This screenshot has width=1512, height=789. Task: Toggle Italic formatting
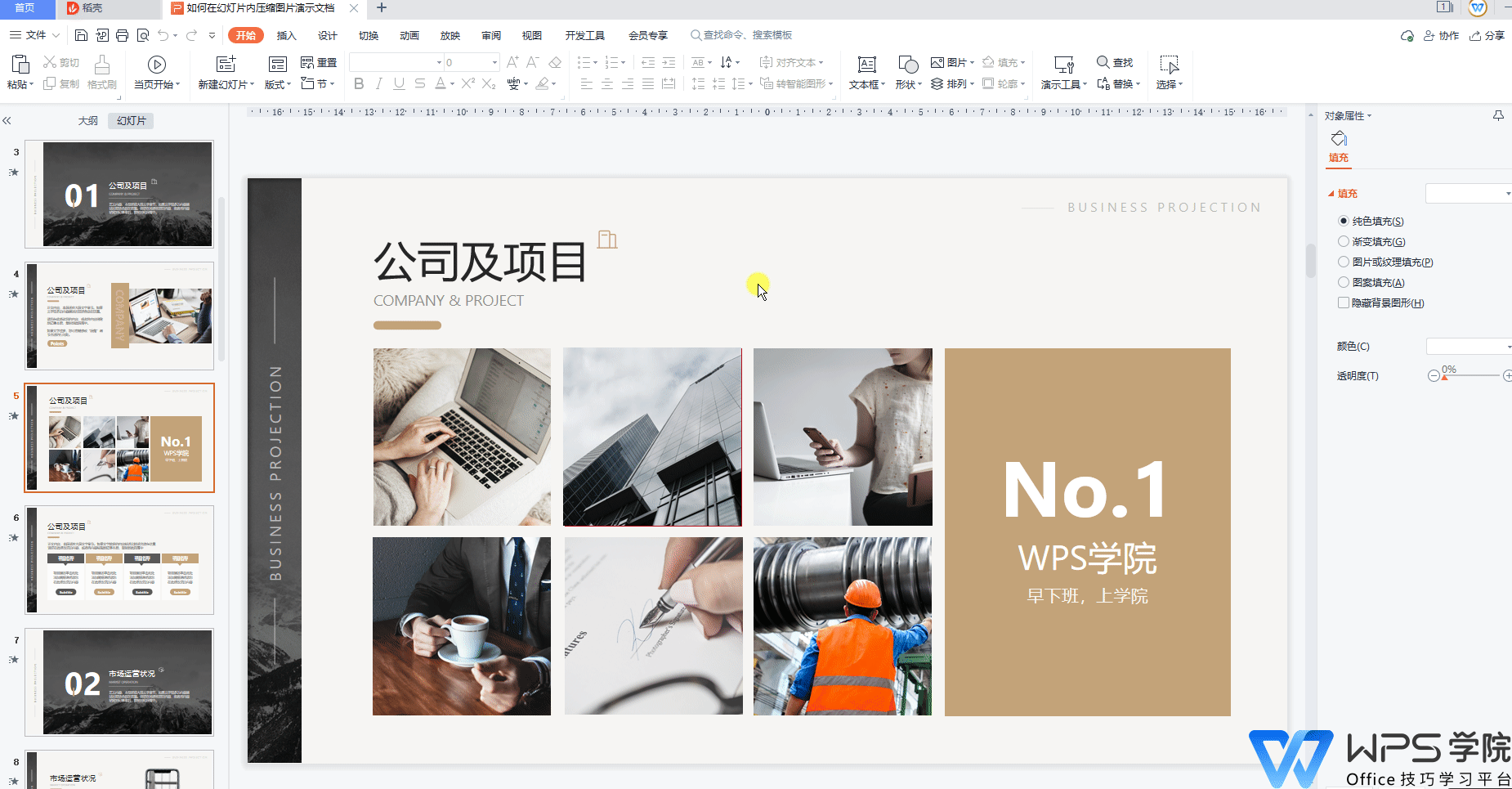coord(379,83)
